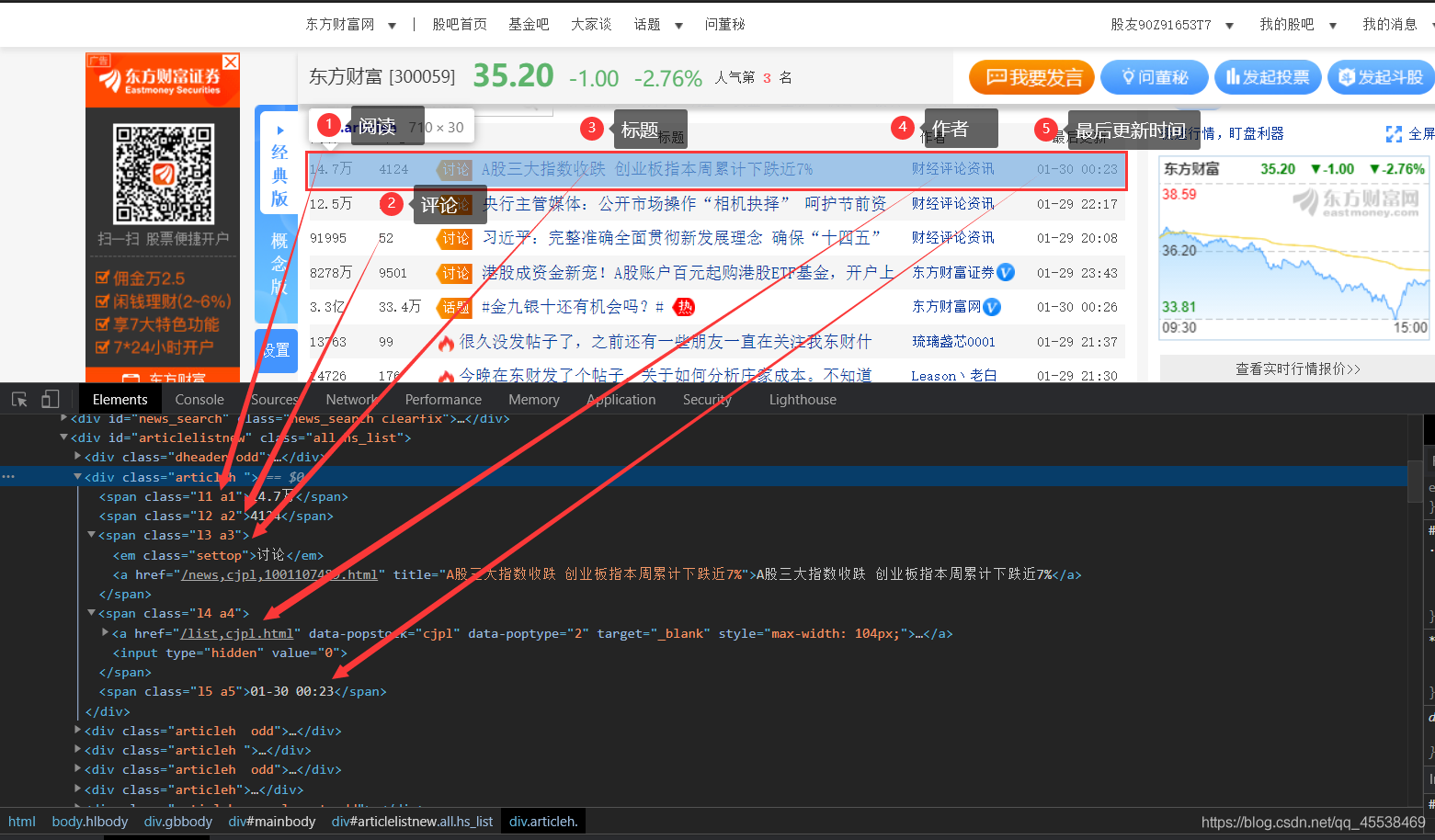Click the /news,cjpl href link in DevTools
The image size is (1435, 840).
point(279,574)
